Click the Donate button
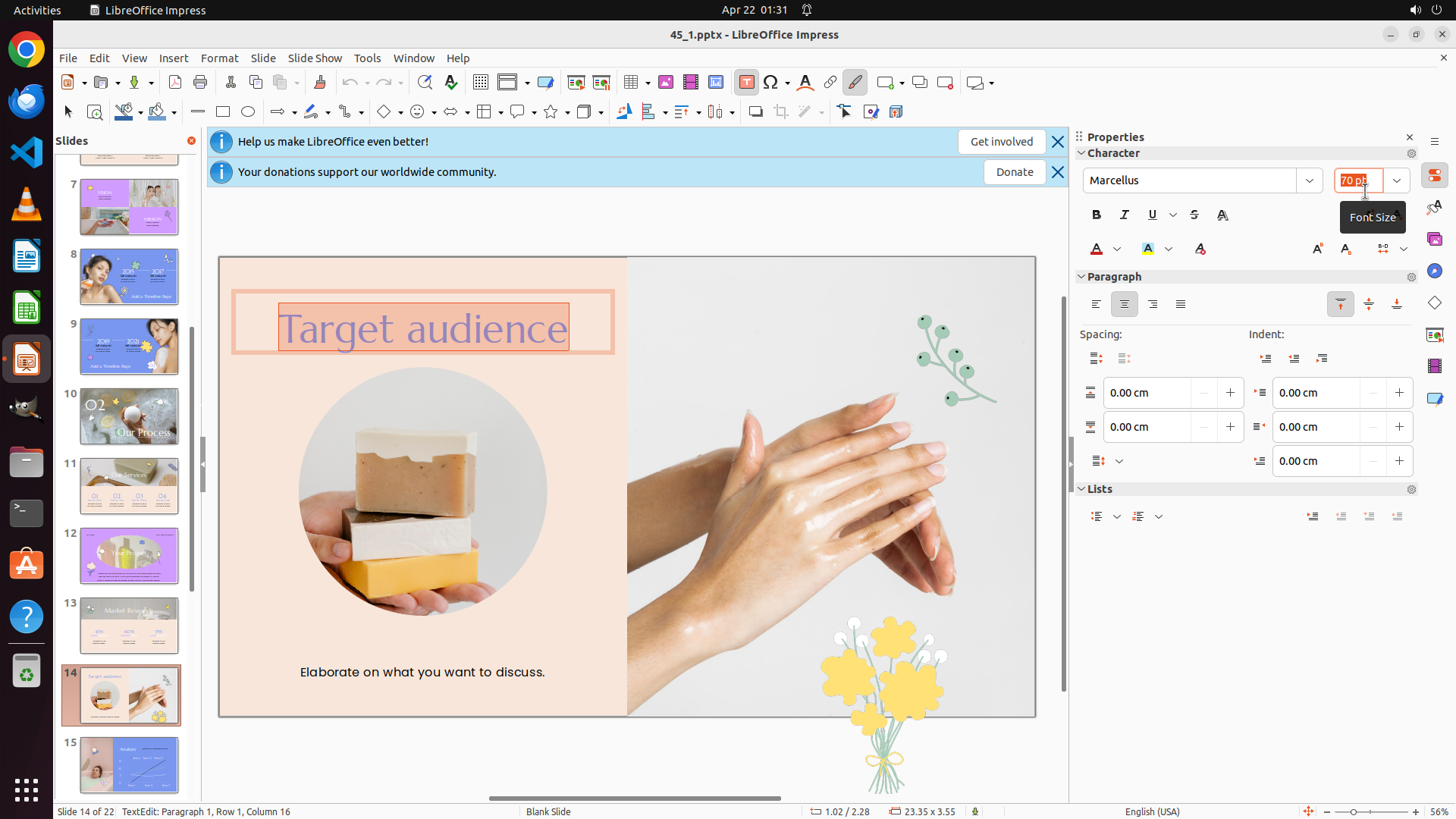The width and height of the screenshot is (1456, 819). point(1014,172)
